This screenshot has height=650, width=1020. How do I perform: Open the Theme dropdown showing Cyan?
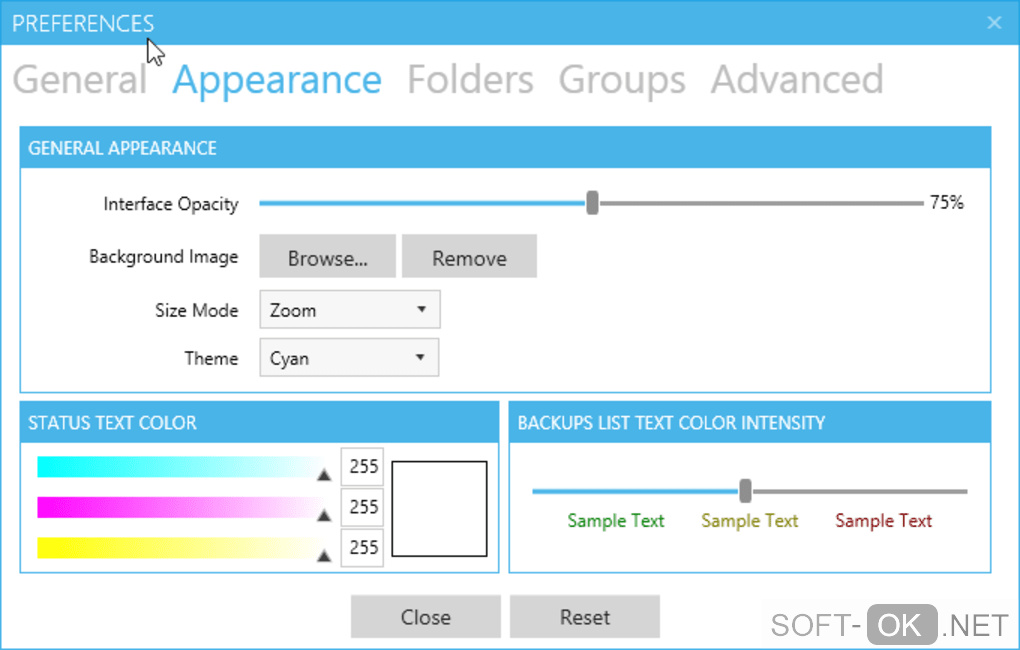[x=349, y=358]
